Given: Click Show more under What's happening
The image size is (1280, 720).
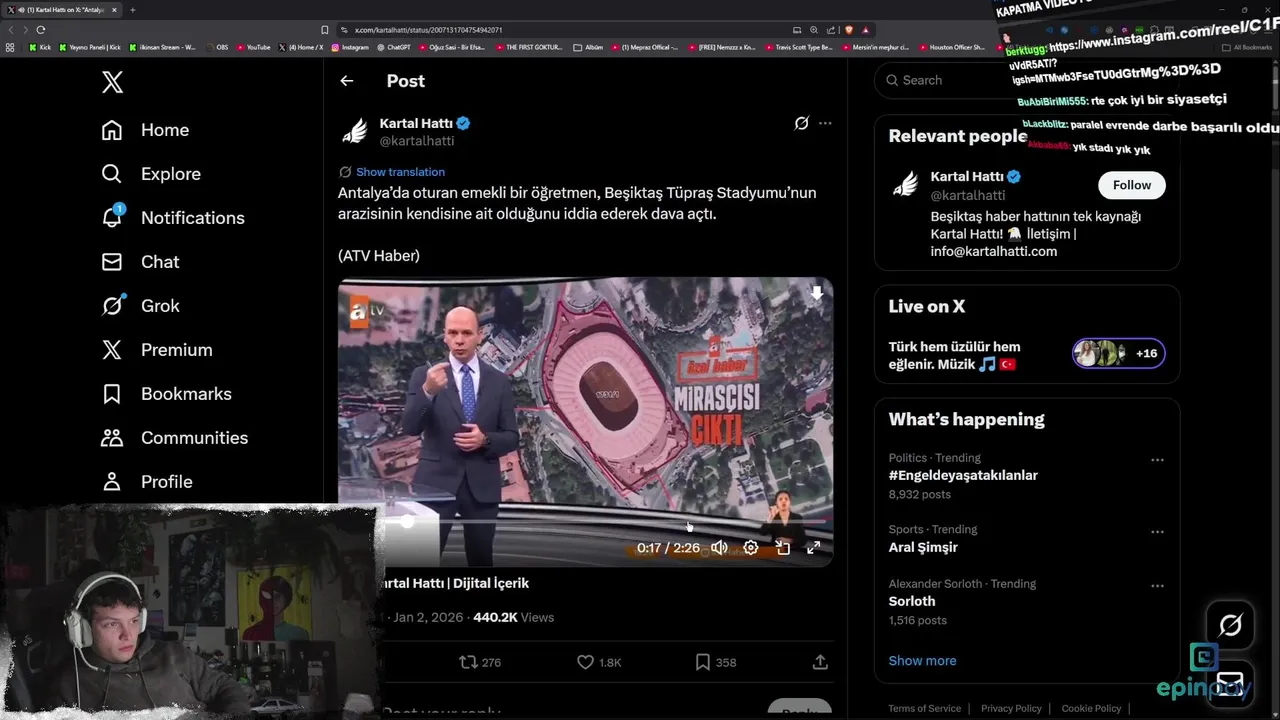Looking at the screenshot, I should point(922,661).
